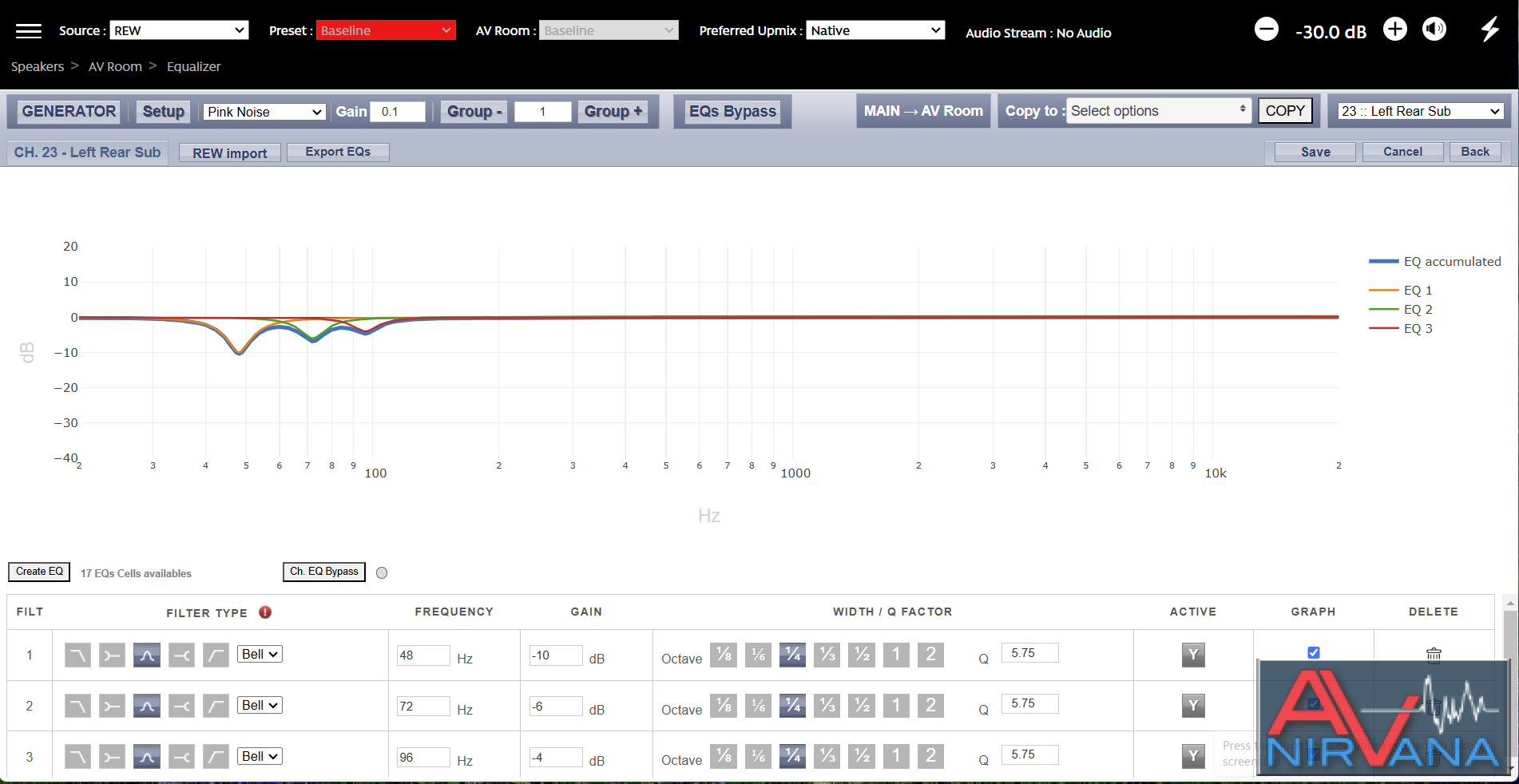Click the Cancel button
The image size is (1519, 784).
click(1402, 152)
